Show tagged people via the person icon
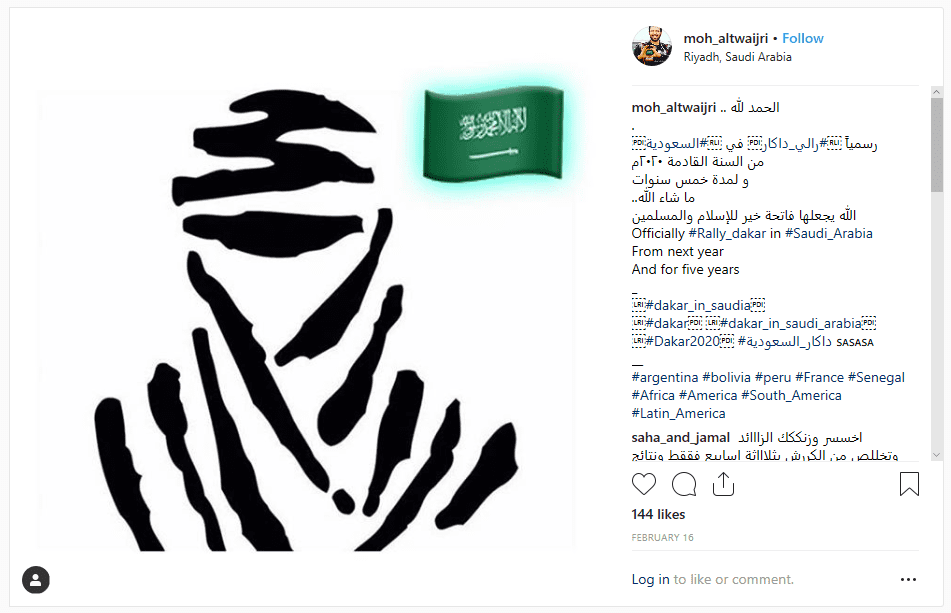 [36, 580]
